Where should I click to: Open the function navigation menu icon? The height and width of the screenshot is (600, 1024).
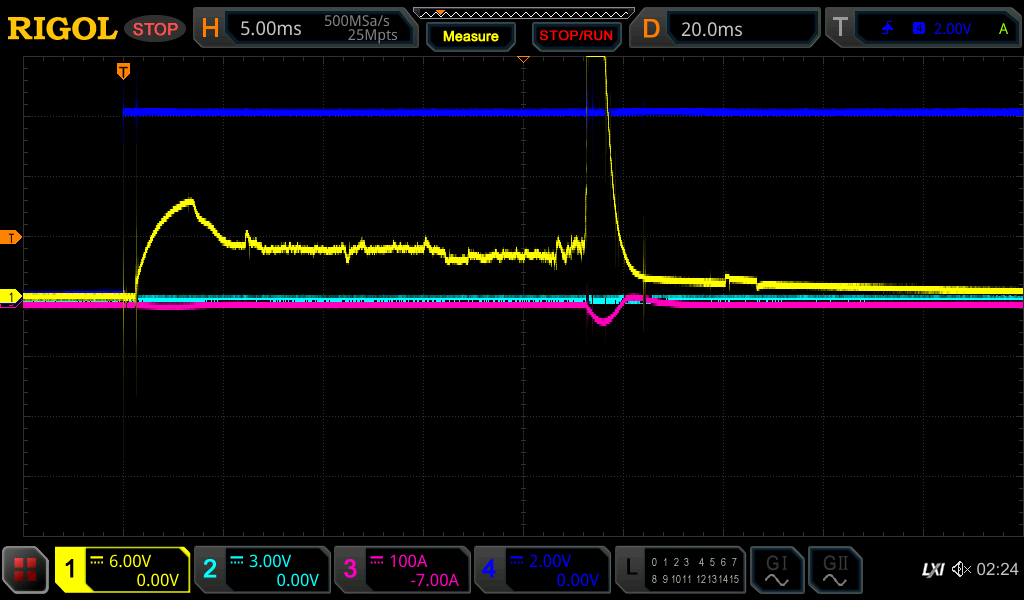click(26, 570)
